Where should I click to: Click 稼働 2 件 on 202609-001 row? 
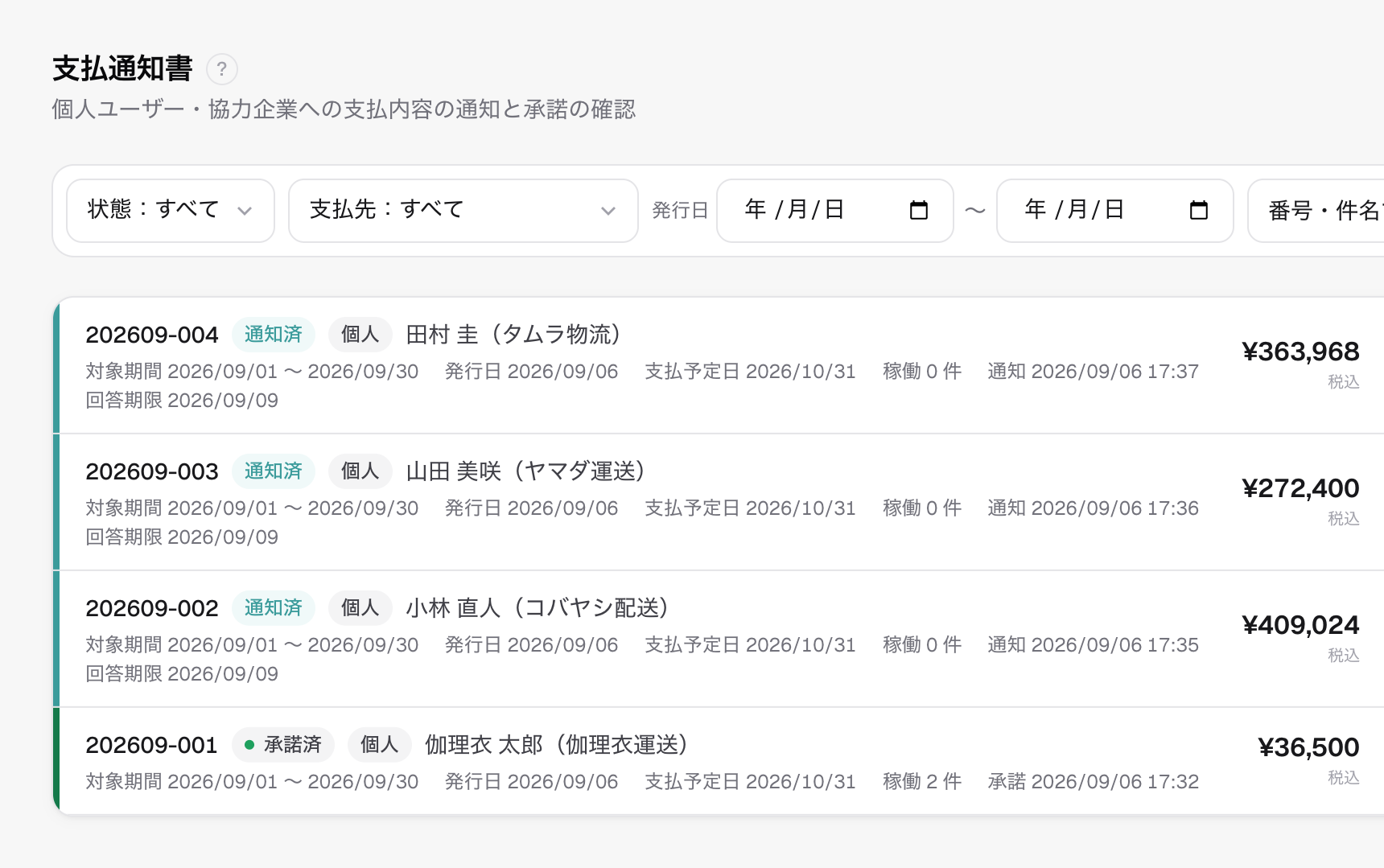pos(922,782)
